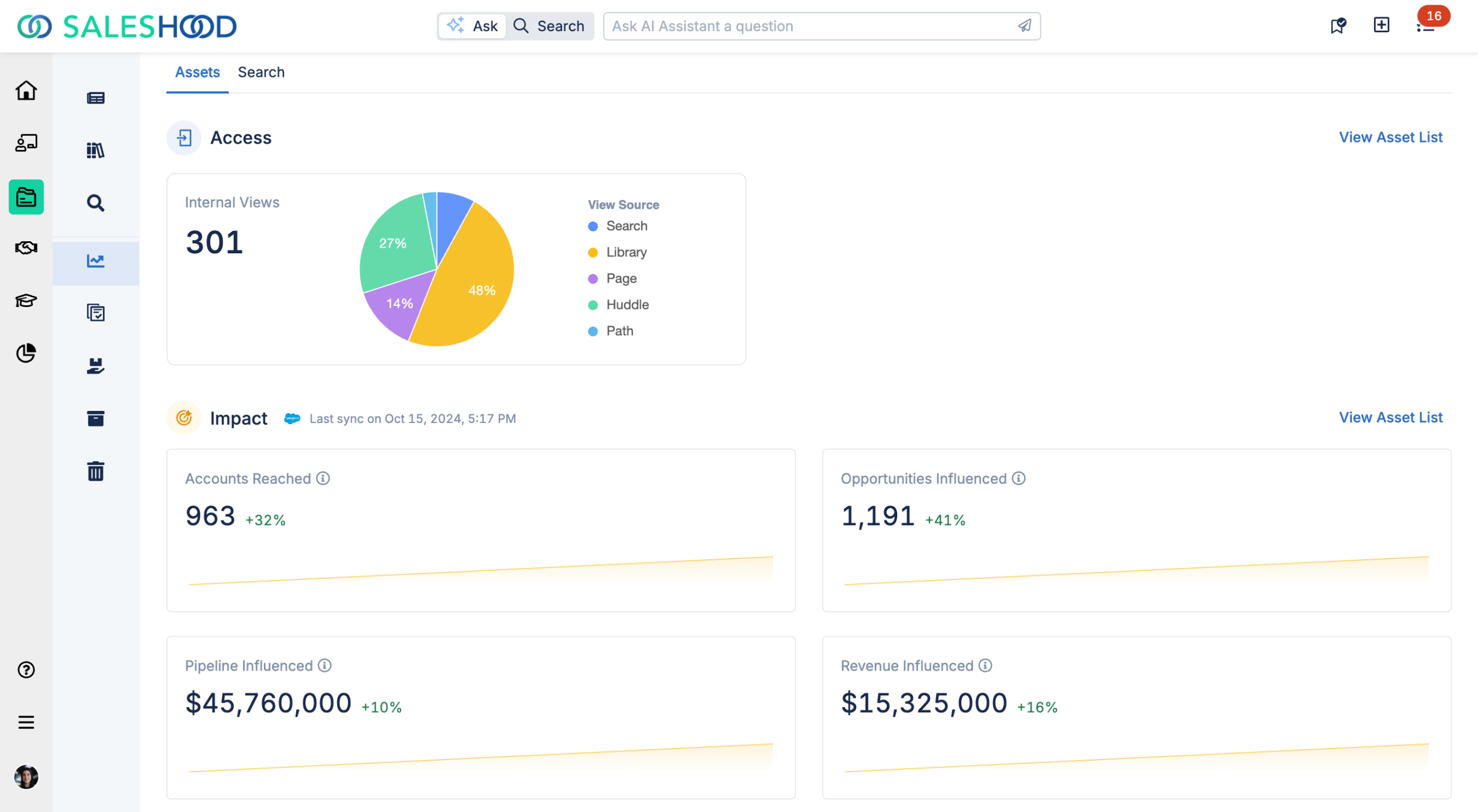Click the Library color dot in legend
The image size is (1478, 812).
pyautogui.click(x=592, y=253)
